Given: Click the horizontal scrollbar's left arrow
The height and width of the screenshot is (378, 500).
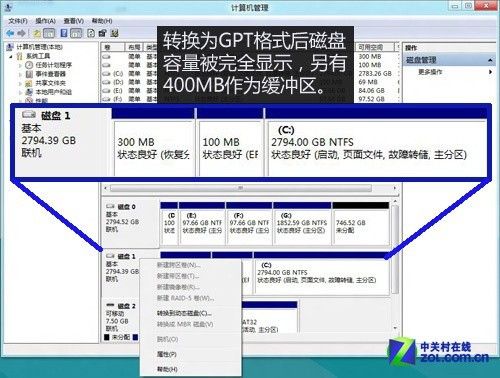Looking at the screenshot, I should point(105,188).
